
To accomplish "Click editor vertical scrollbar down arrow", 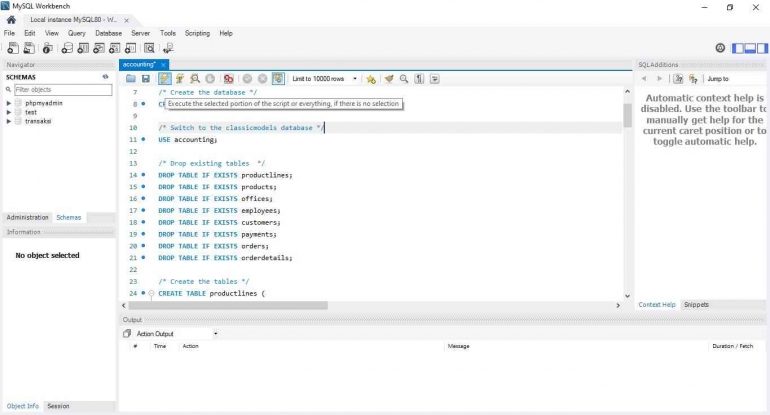I will tap(627, 296).
